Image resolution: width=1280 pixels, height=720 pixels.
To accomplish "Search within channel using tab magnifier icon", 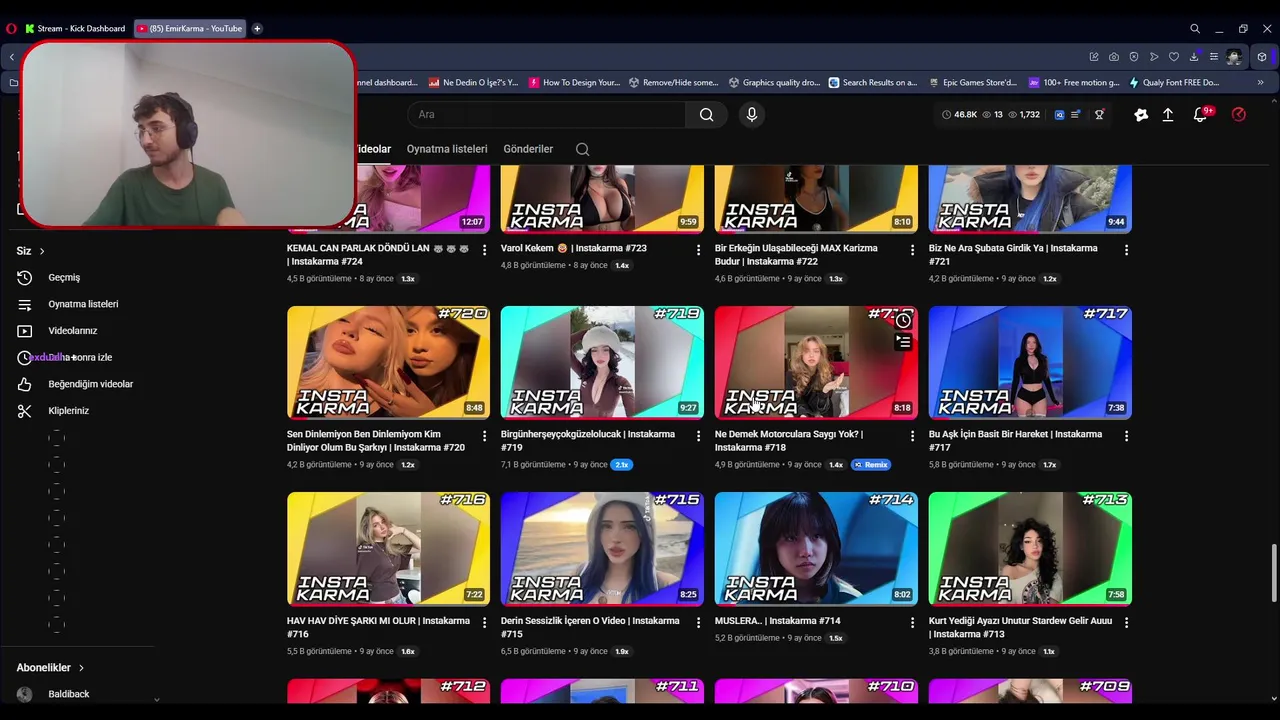I will [x=582, y=149].
